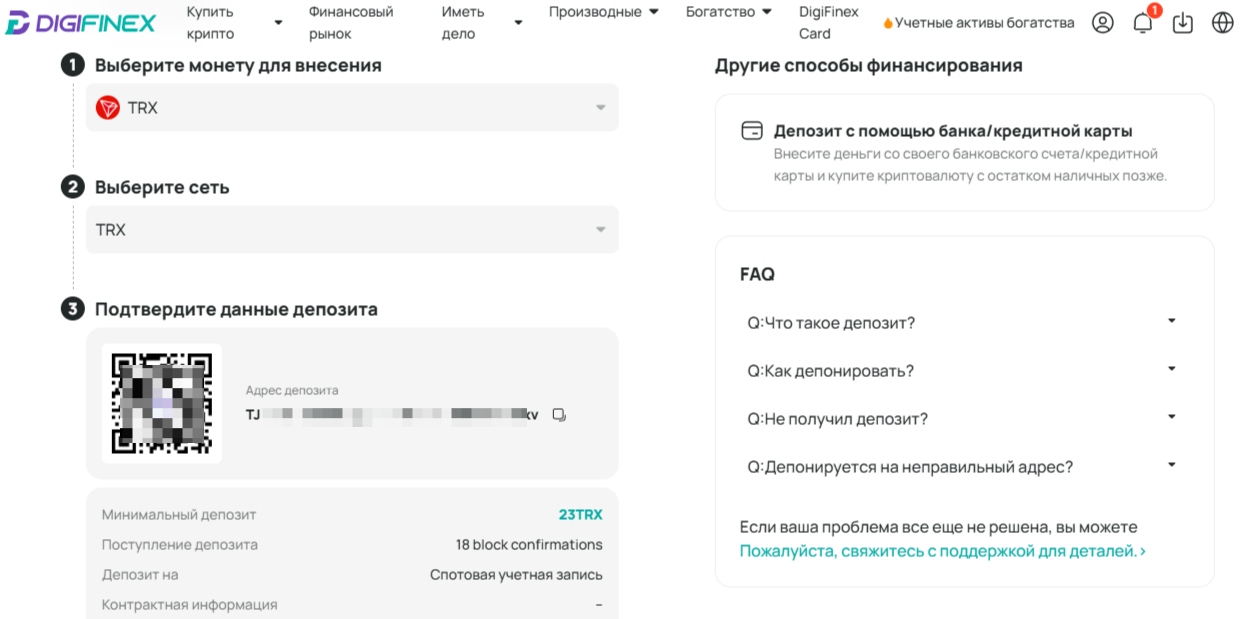1241x619 pixels.
Task: Expand FAQ Как депонировать?
Action: coord(964,371)
